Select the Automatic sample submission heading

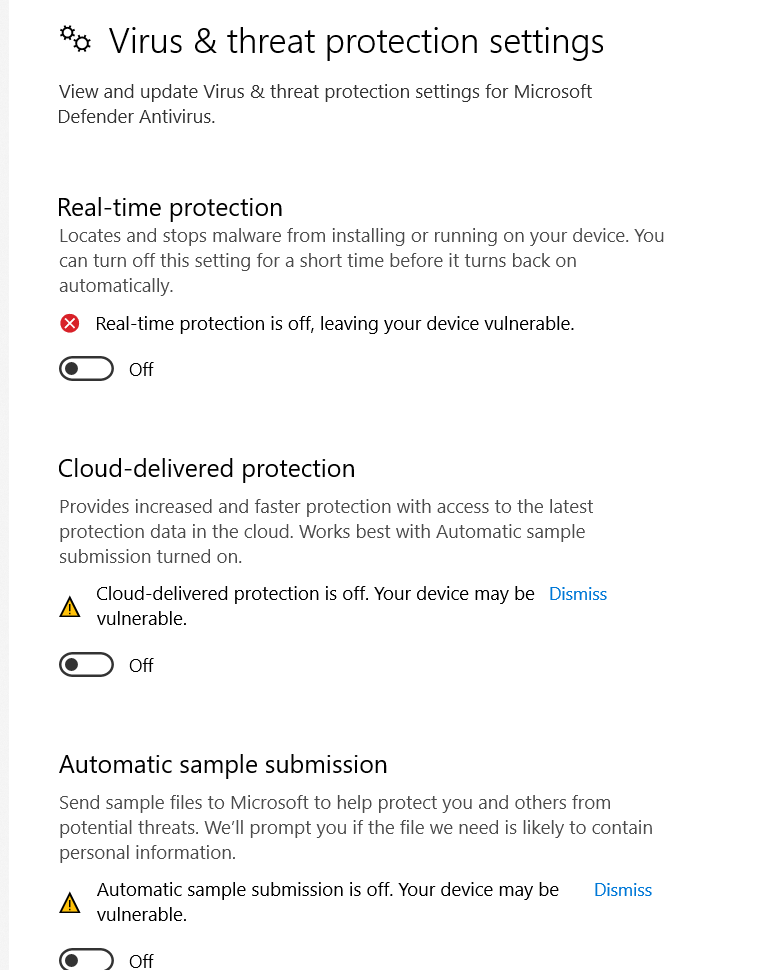223,765
